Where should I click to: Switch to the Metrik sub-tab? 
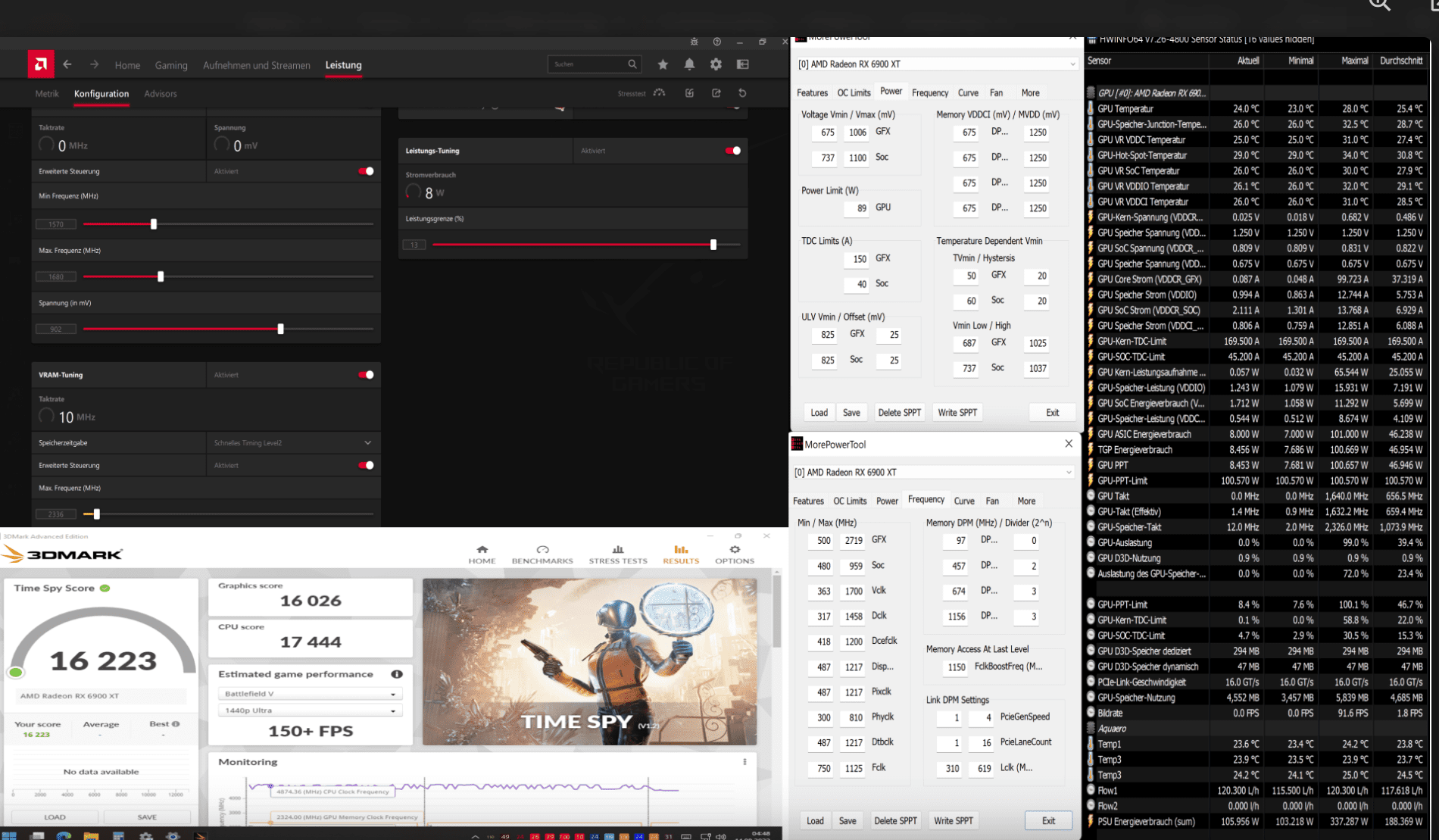point(47,94)
